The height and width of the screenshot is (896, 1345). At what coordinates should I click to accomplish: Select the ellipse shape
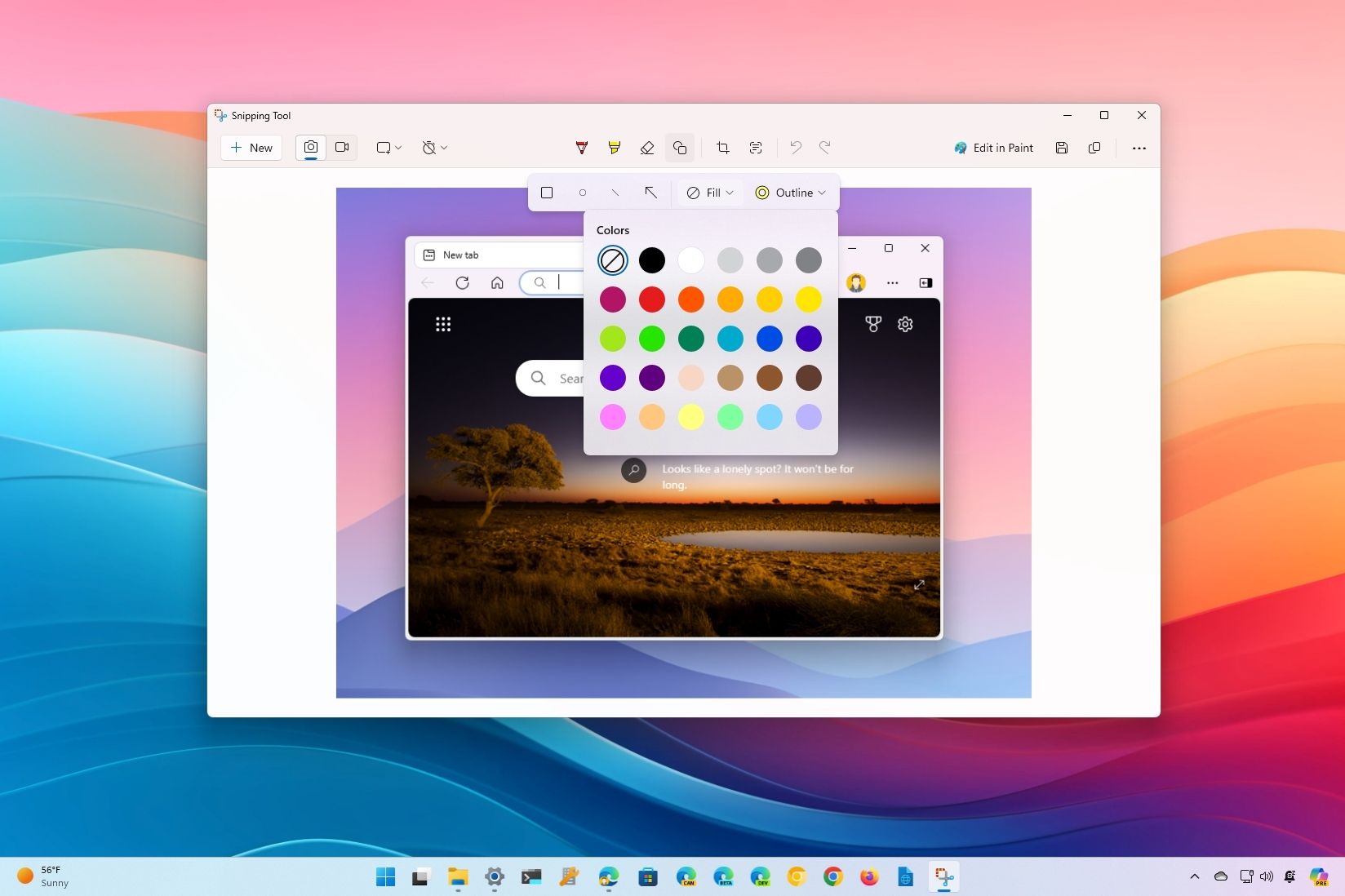pos(582,193)
